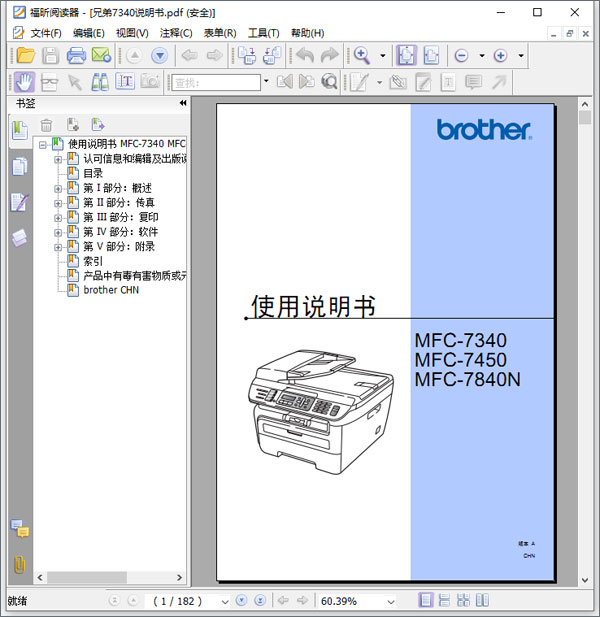Click the bookmark panel horizontal scrollbar
Viewport: 600px width, 617px height.
pos(87,577)
